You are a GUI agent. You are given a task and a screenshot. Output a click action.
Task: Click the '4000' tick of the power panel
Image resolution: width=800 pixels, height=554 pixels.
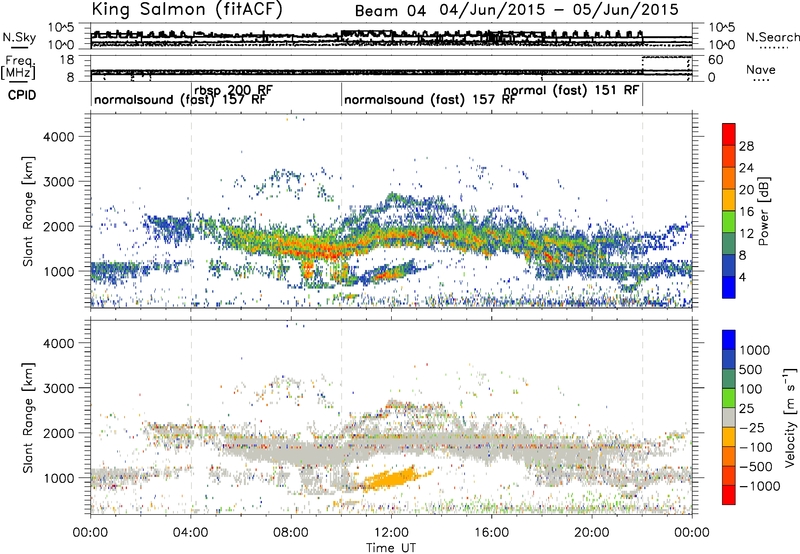coord(59,137)
